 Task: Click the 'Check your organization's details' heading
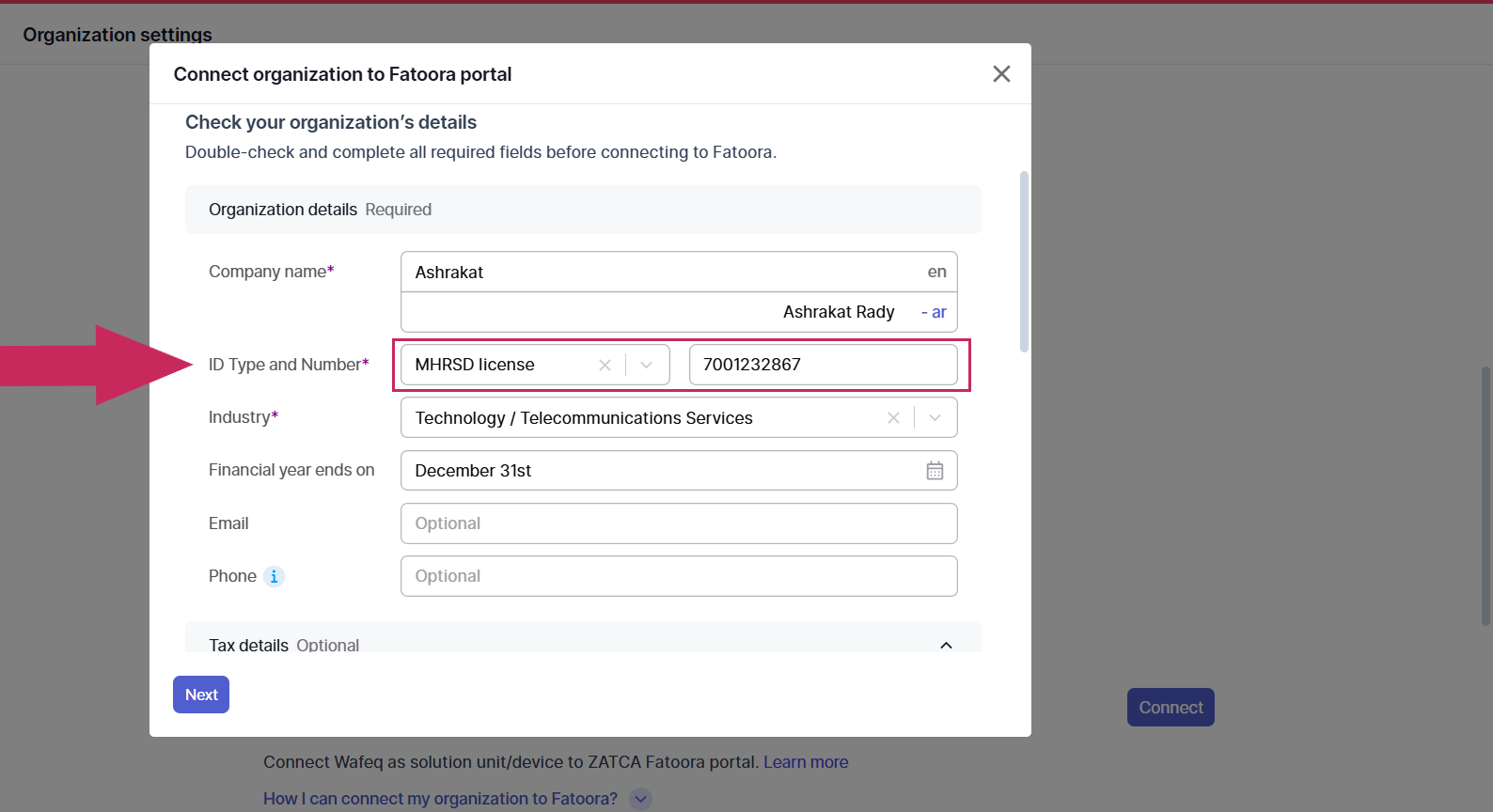[x=331, y=122]
